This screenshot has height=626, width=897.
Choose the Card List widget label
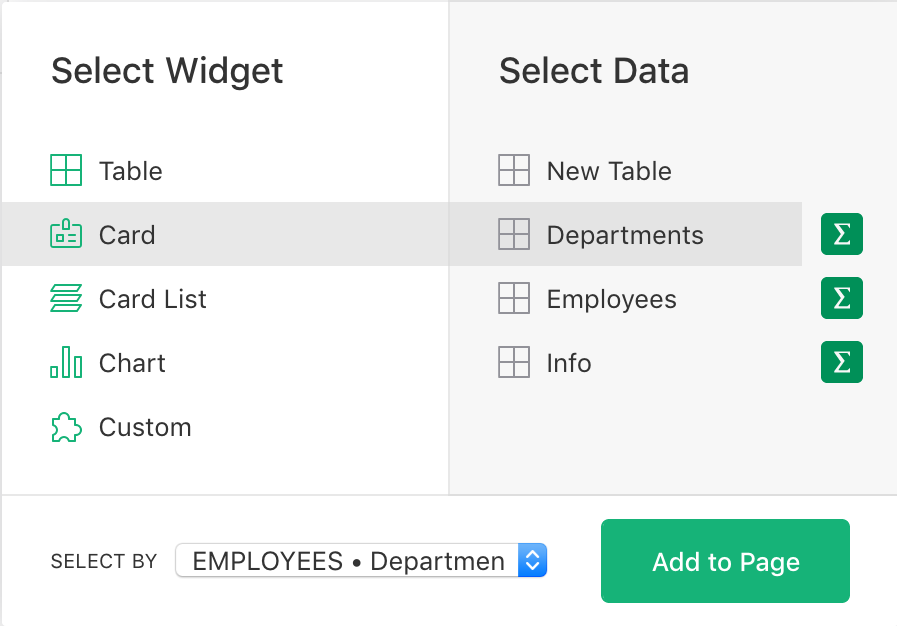[x=153, y=299]
